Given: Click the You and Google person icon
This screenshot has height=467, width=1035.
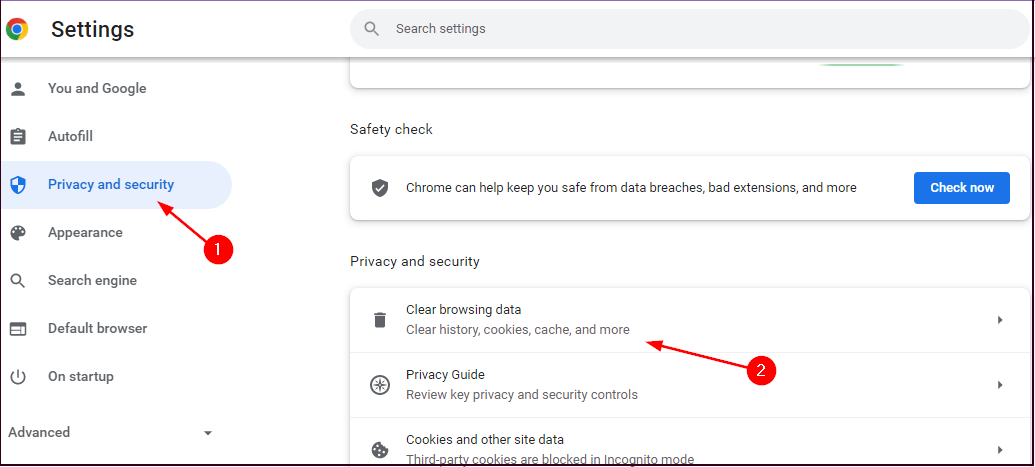Looking at the screenshot, I should (x=18, y=89).
